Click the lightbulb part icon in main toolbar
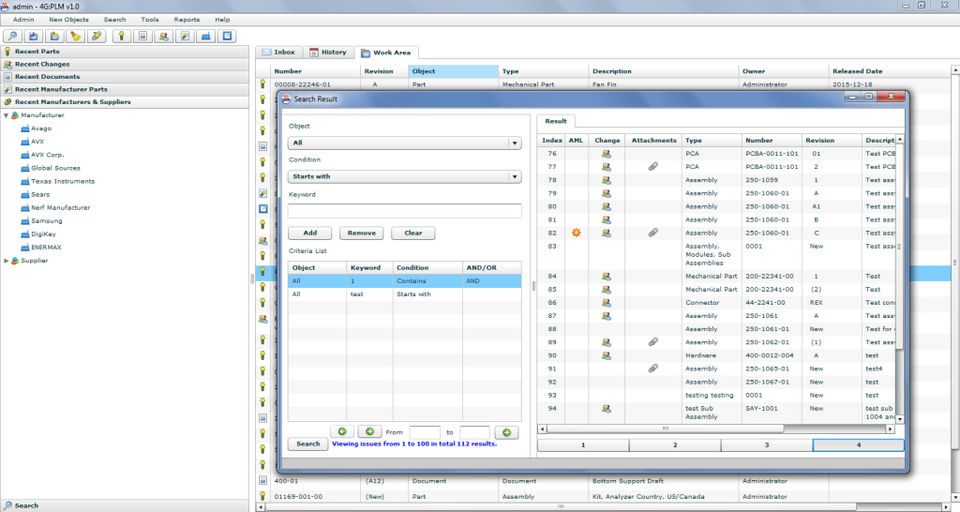Screen dimensions: 960x512 [x=121, y=36]
